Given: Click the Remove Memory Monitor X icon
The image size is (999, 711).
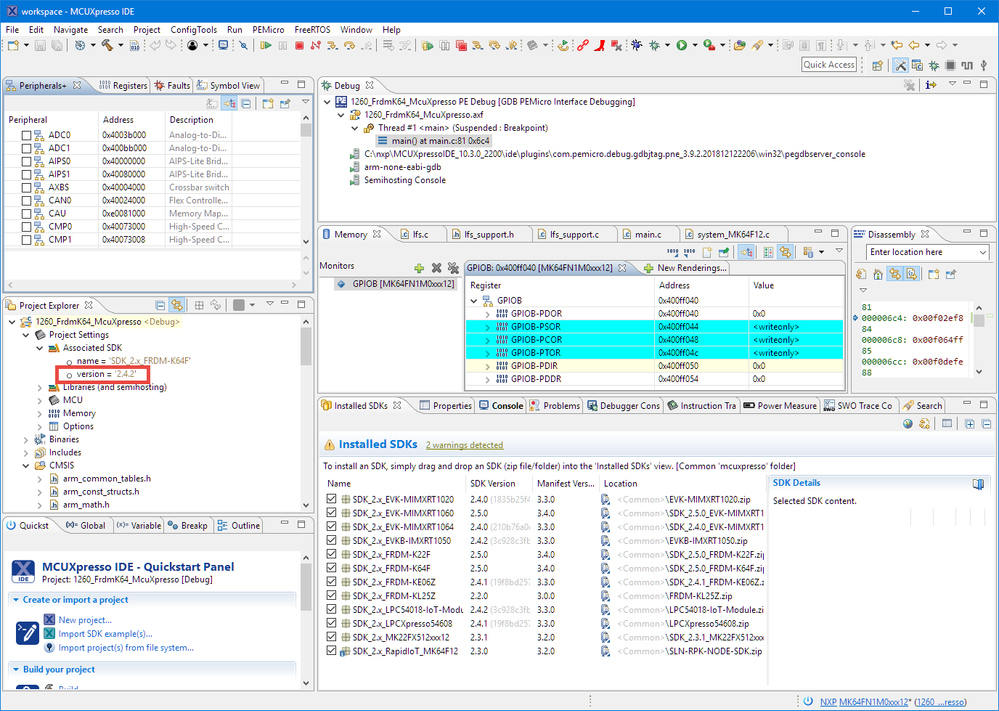Looking at the screenshot, I should click(436, 268).
